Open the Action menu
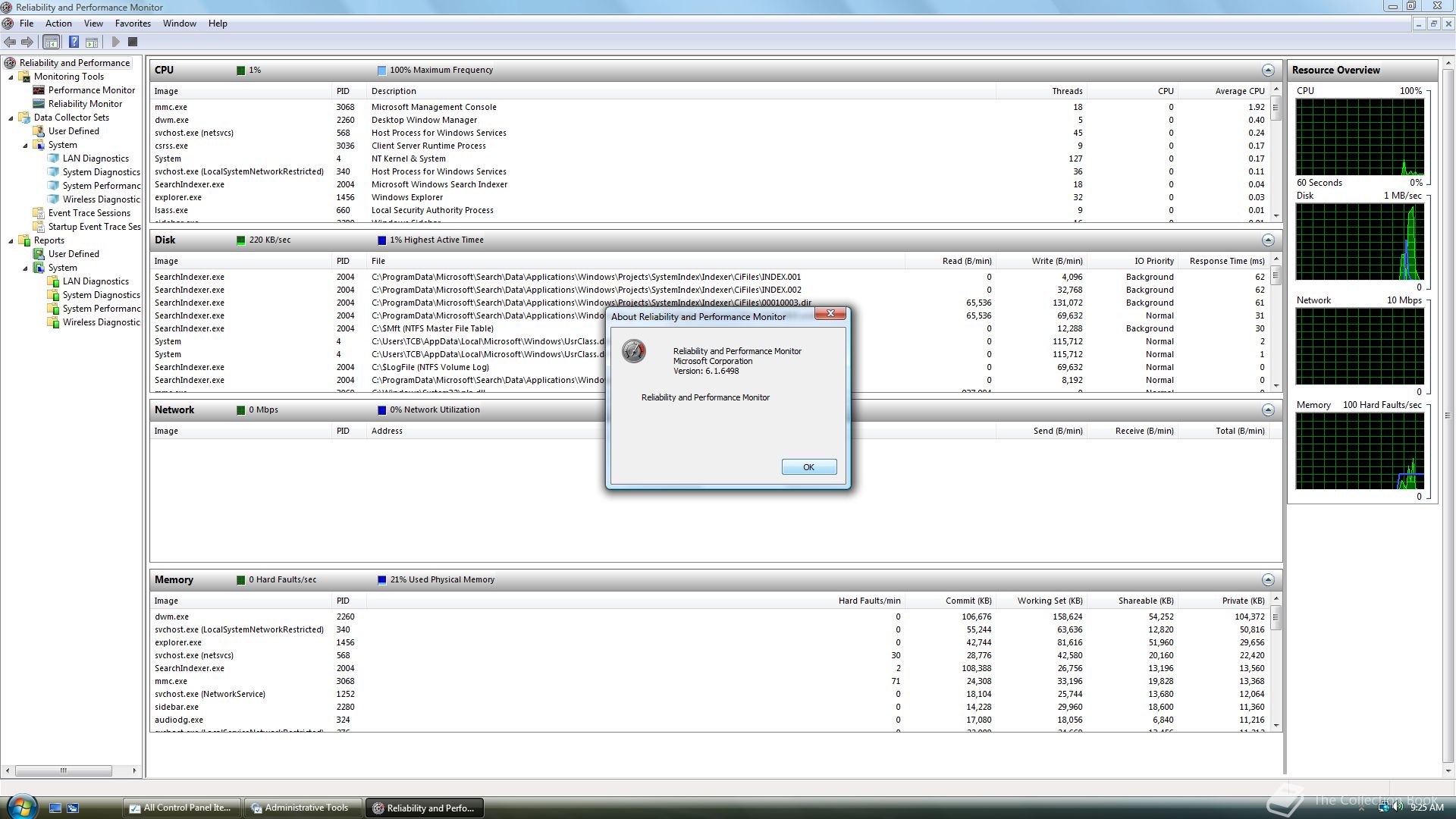 coord(58,24)
